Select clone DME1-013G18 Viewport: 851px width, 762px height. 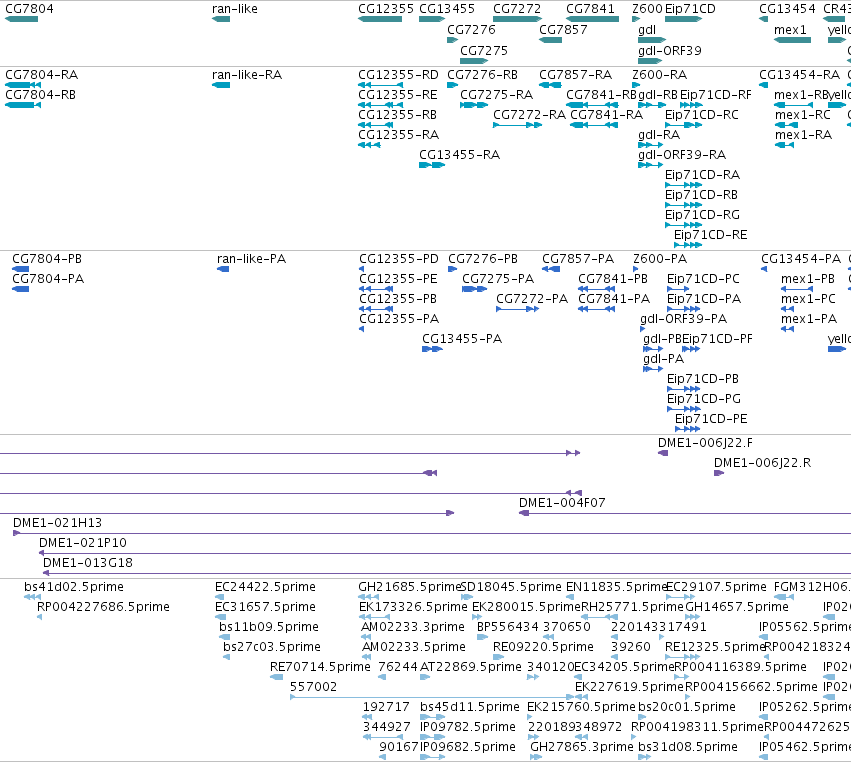point(87,563)
